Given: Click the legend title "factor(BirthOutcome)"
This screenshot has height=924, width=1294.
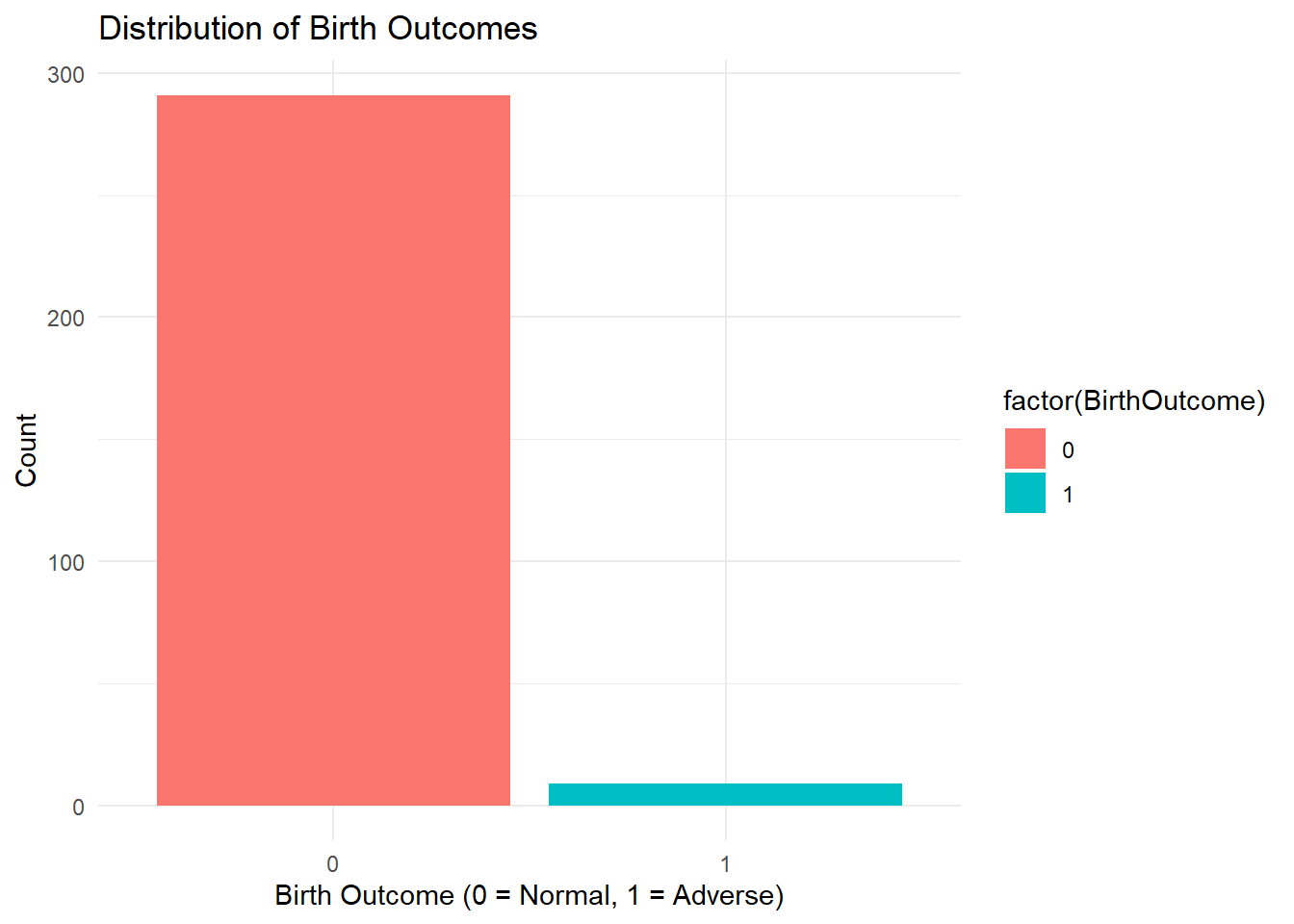Looking at the screenshot, I should (x=1133, y=401).
